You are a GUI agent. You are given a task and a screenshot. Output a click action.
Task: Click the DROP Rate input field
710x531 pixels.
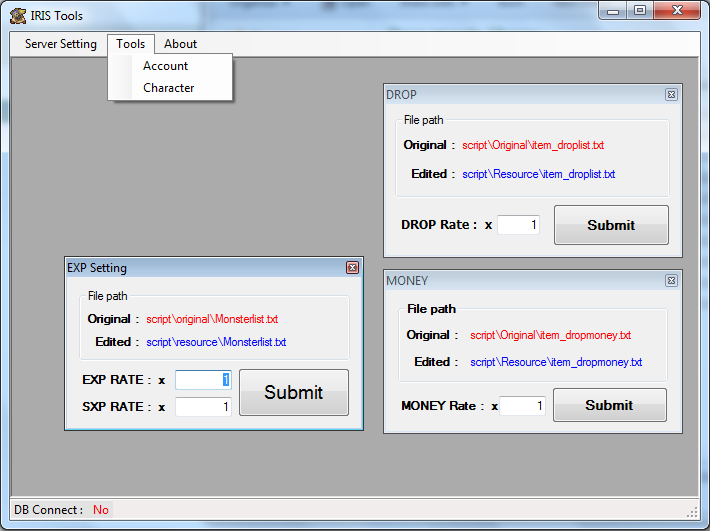pyautogui.click(x=519, y=225)
